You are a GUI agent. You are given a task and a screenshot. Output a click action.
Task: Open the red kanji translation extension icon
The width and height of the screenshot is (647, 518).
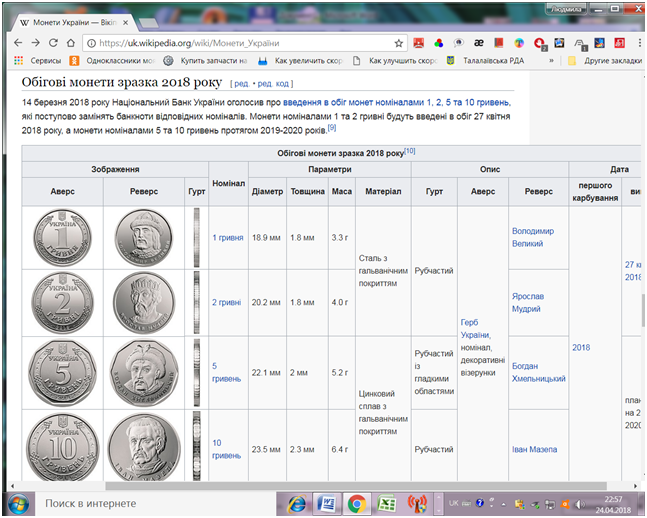619,43
